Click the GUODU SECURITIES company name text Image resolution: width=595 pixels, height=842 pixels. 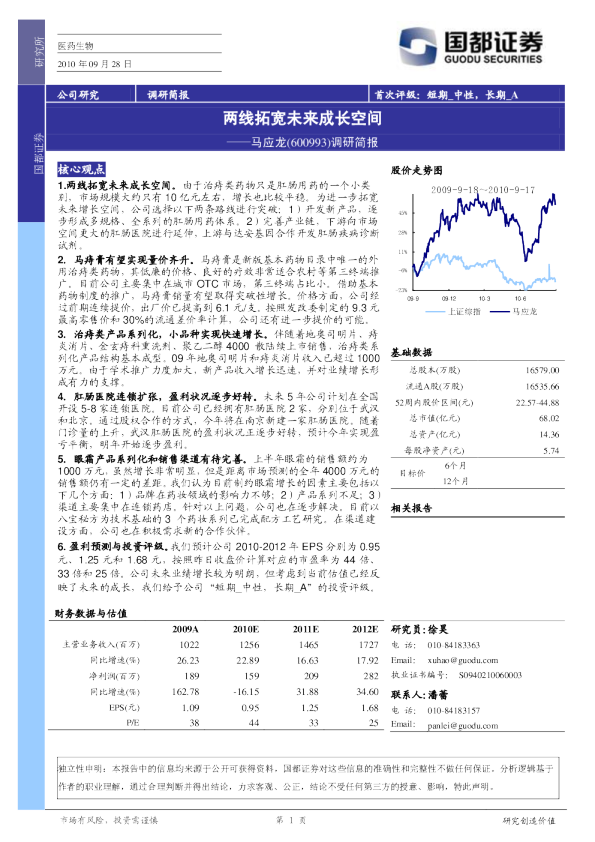click(493, 59)
